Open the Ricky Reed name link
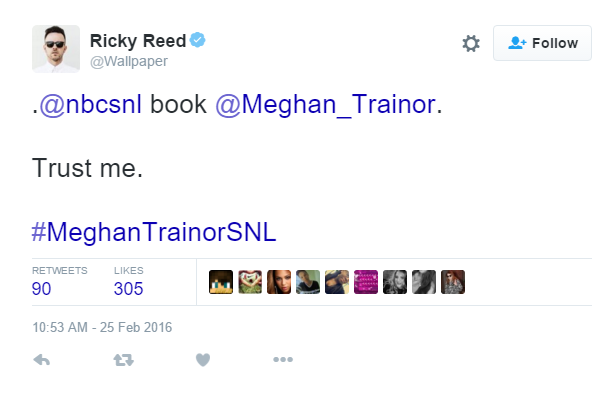 tap(138, 41)
